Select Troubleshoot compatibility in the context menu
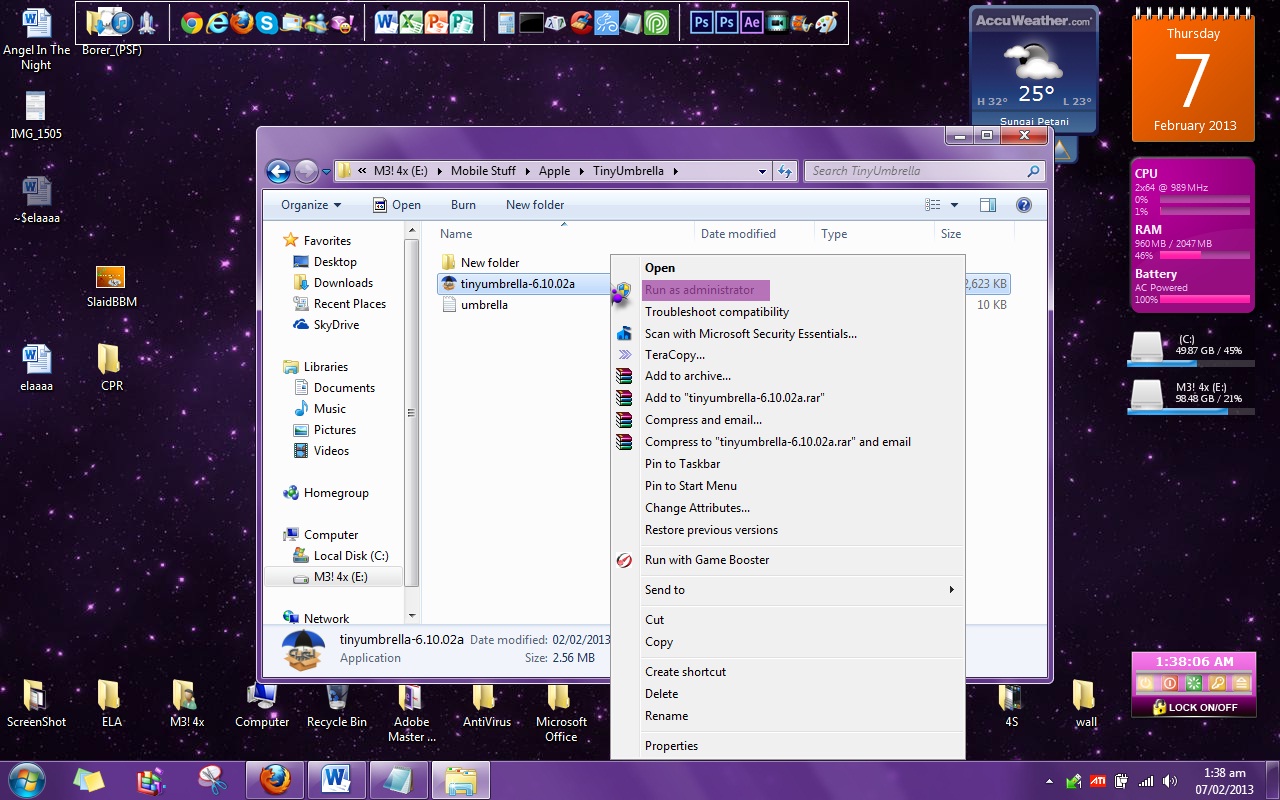 (x=788, y=312)
